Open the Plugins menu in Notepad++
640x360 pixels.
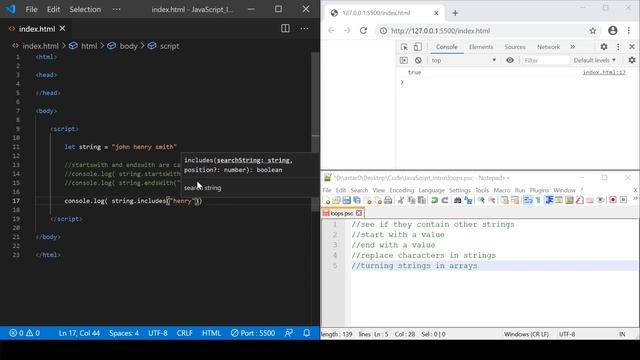539,190
